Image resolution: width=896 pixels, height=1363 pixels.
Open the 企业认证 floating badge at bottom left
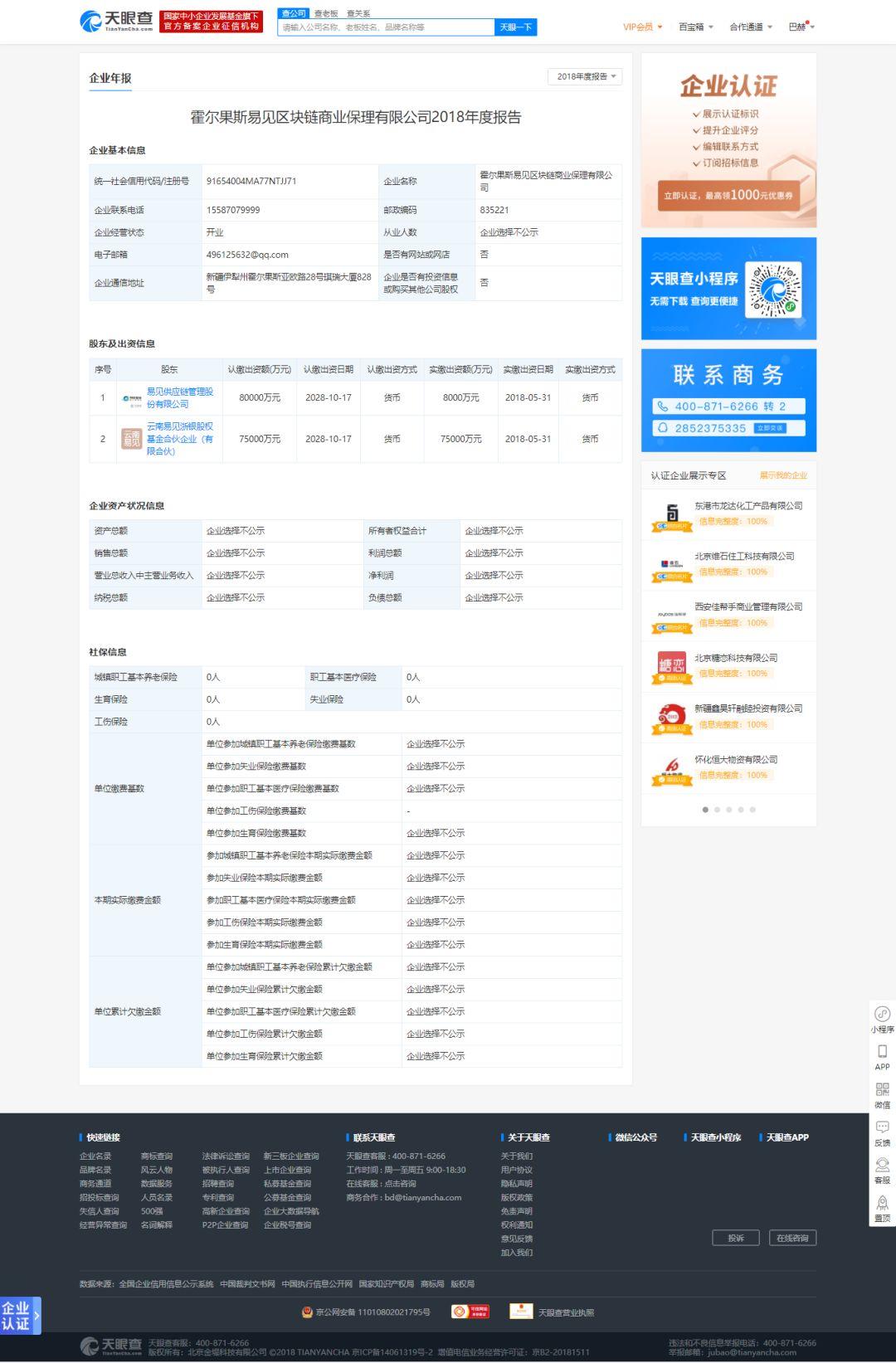click(20, 1316)
